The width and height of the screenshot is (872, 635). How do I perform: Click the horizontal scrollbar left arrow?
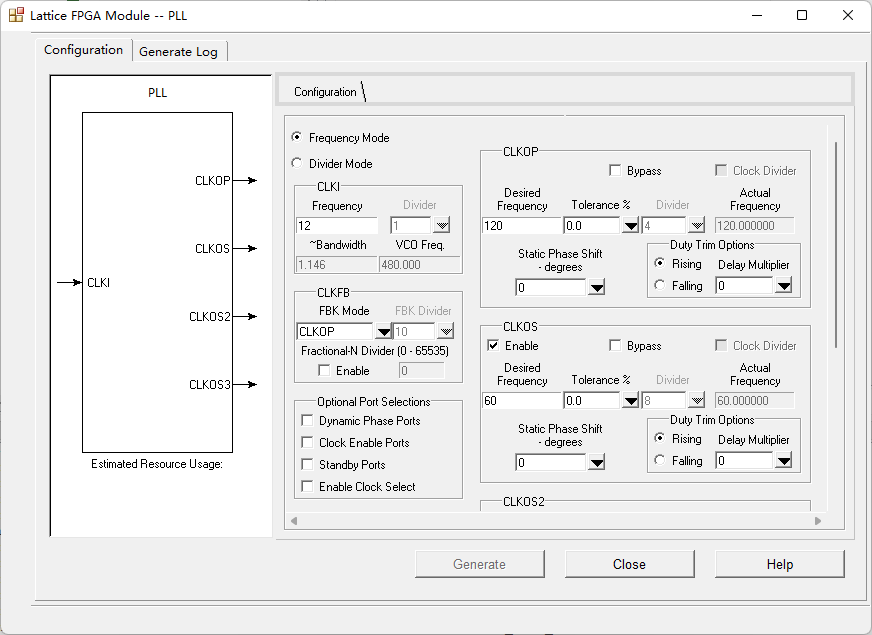coord(294,520)
